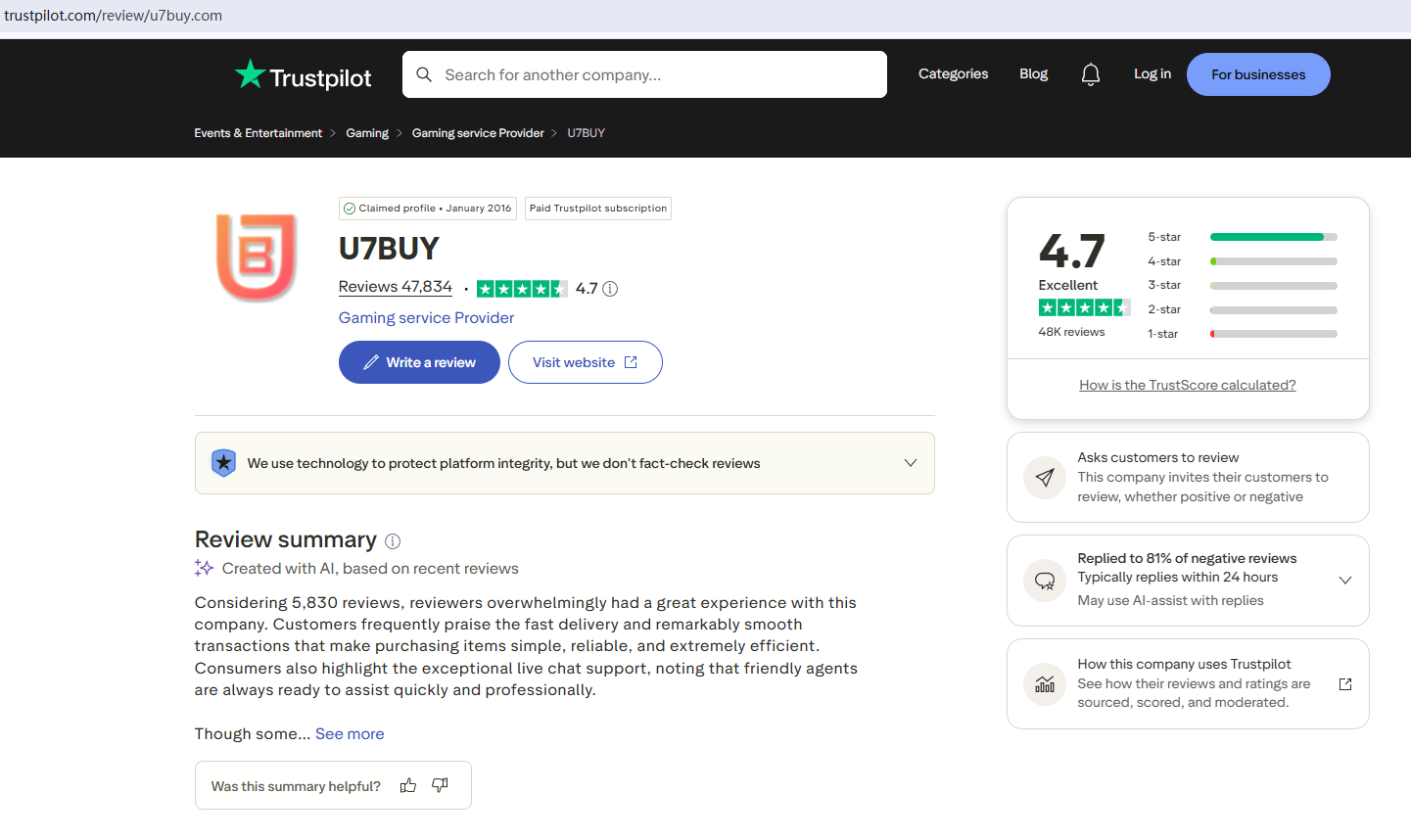Give the summary a thumbs down
The image size is (1411, 840).
(440, 785)
